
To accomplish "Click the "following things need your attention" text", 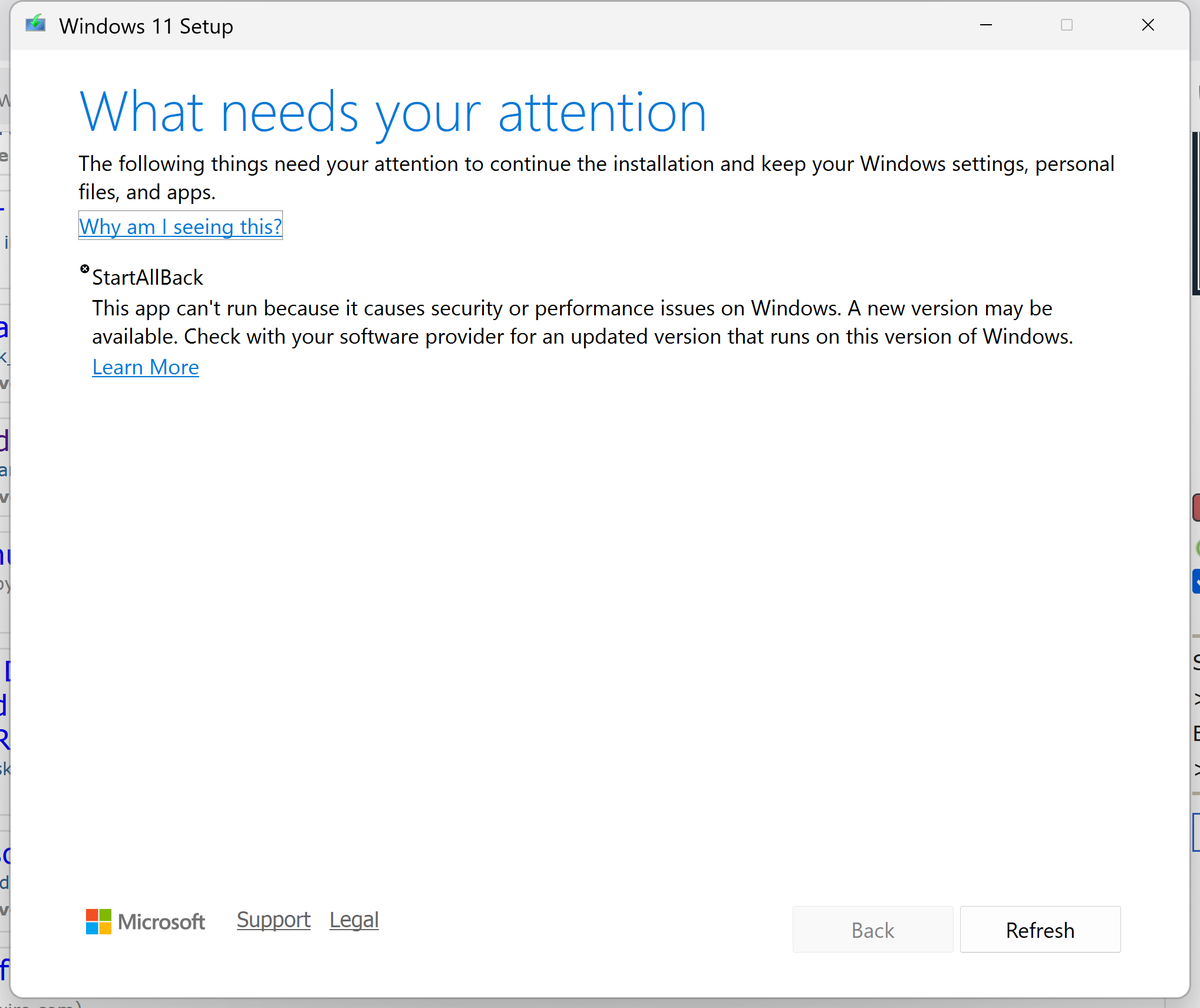I will [597, 177].
